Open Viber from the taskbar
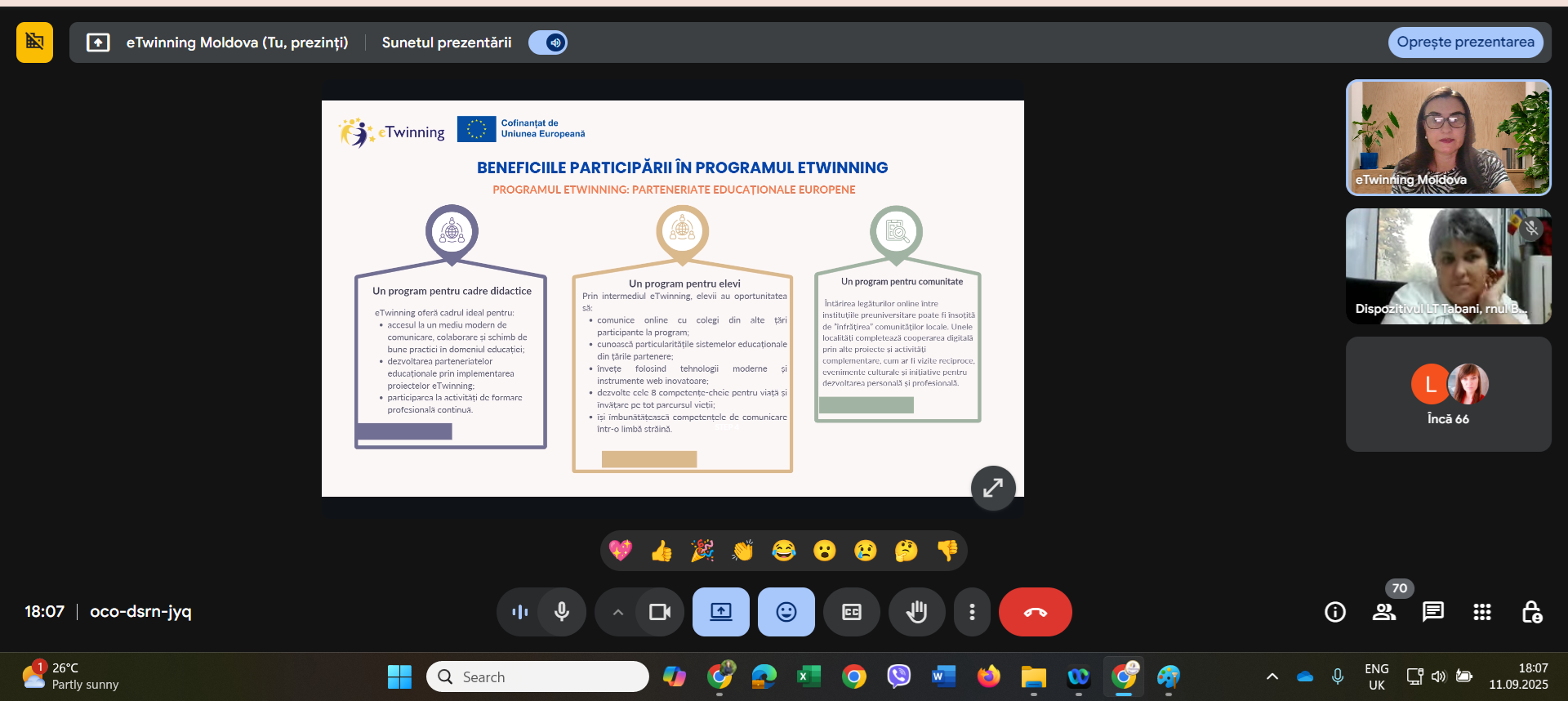This screenshot has width=1568, height=701. point(899,676)
